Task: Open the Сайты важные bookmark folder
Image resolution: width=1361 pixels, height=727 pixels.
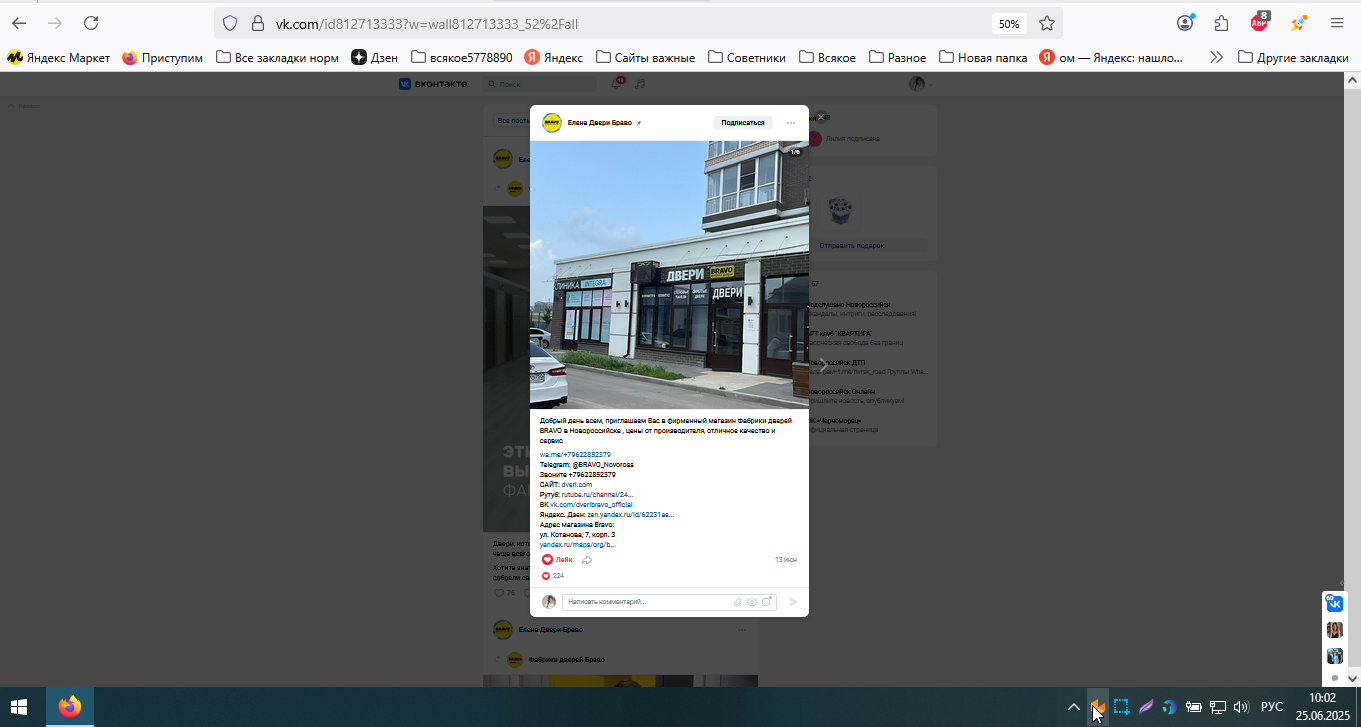Action: click(645, 58)
